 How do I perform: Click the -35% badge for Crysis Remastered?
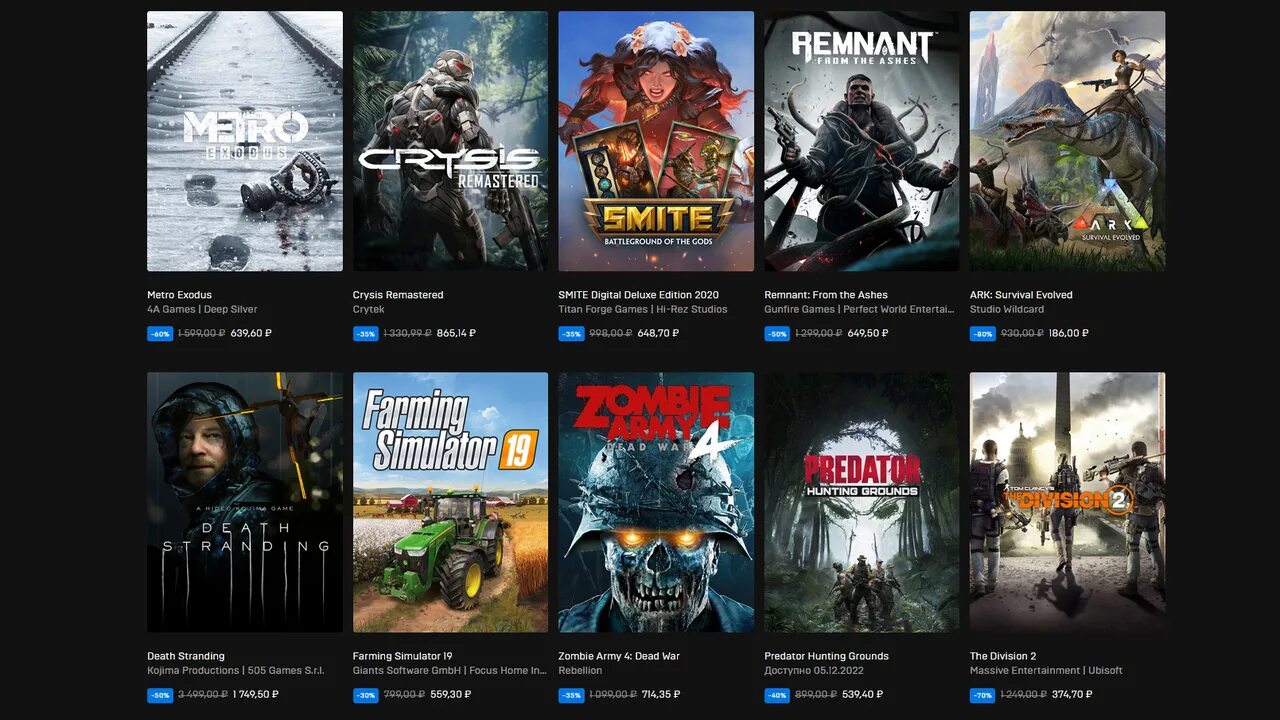click(366, 333)
